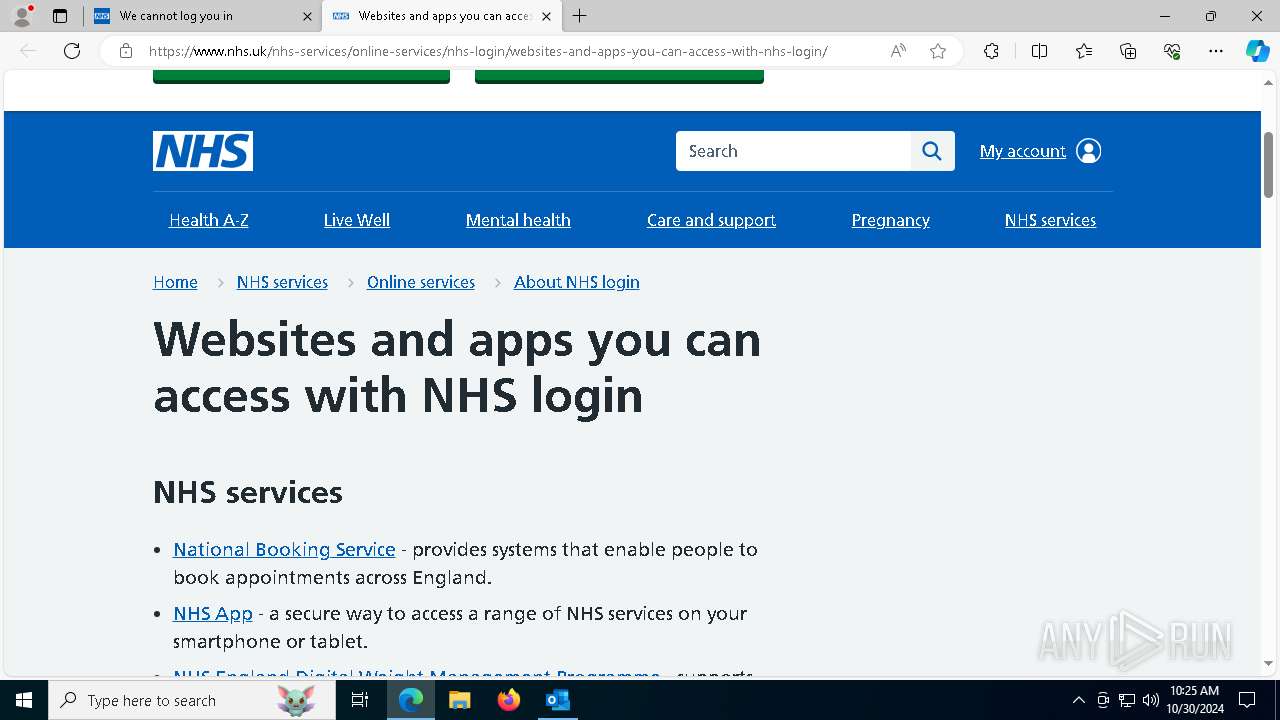Click the browser profile icon

22,16
